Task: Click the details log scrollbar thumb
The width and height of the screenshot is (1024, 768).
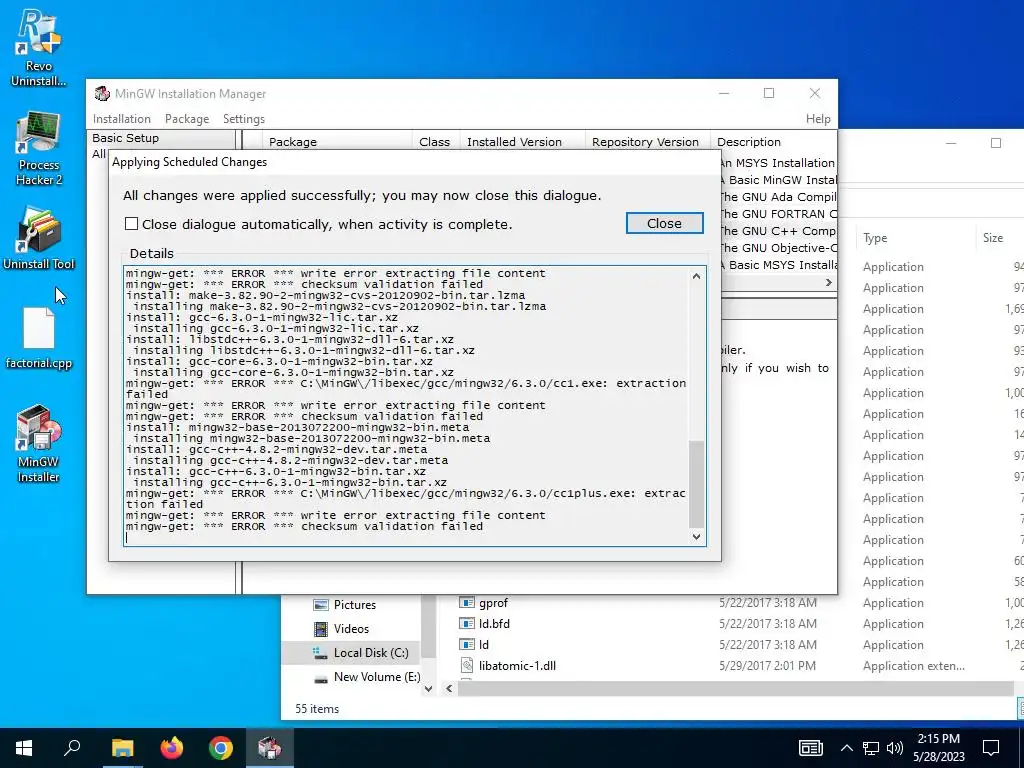Action: pos(696,483)
